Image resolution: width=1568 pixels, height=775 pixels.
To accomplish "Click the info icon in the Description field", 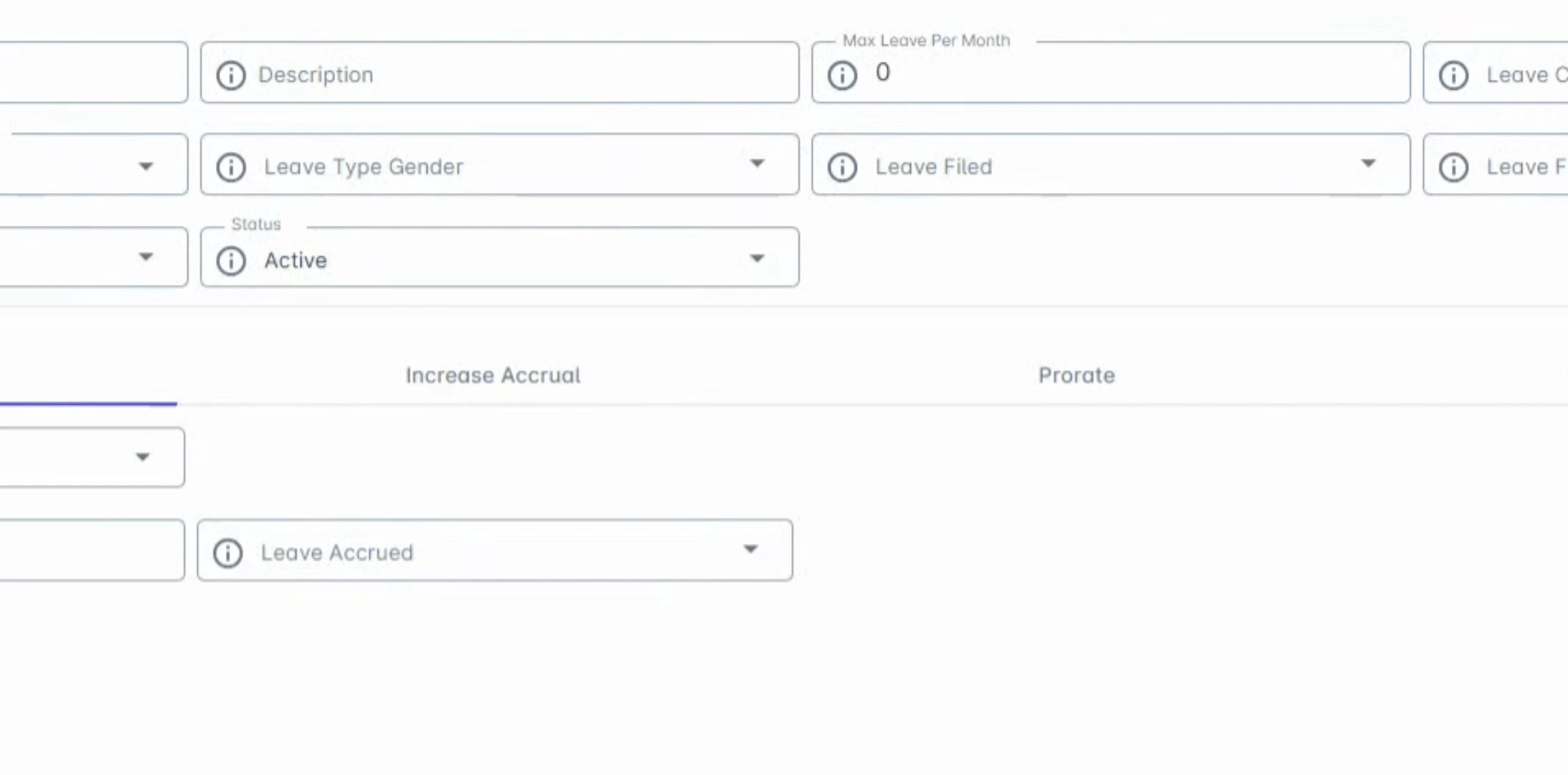I will click(x=231, y=75).
